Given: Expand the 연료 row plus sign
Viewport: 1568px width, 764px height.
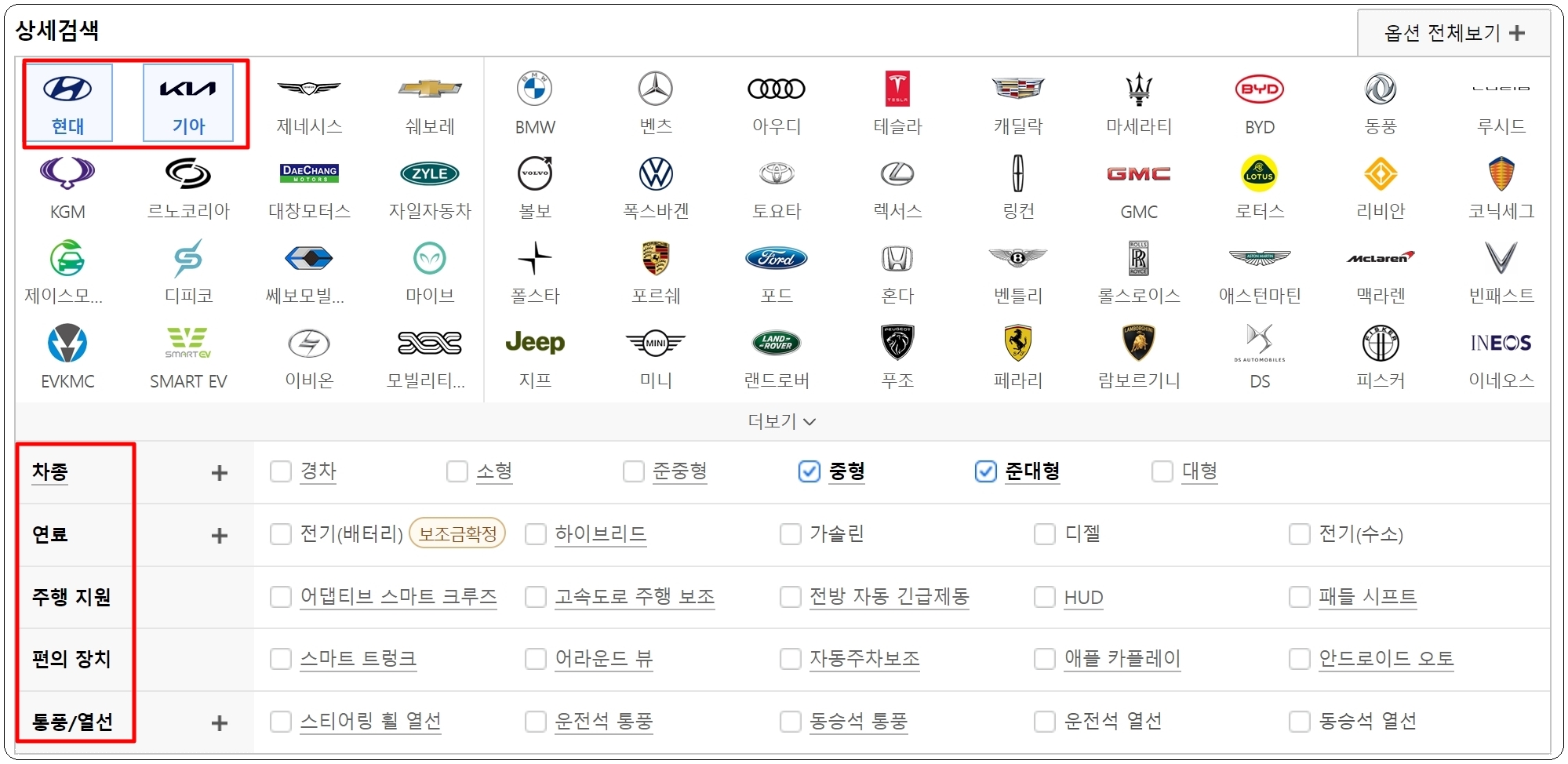Looking at the screenshot, I should pyautogui.click(x=220, y=536).
